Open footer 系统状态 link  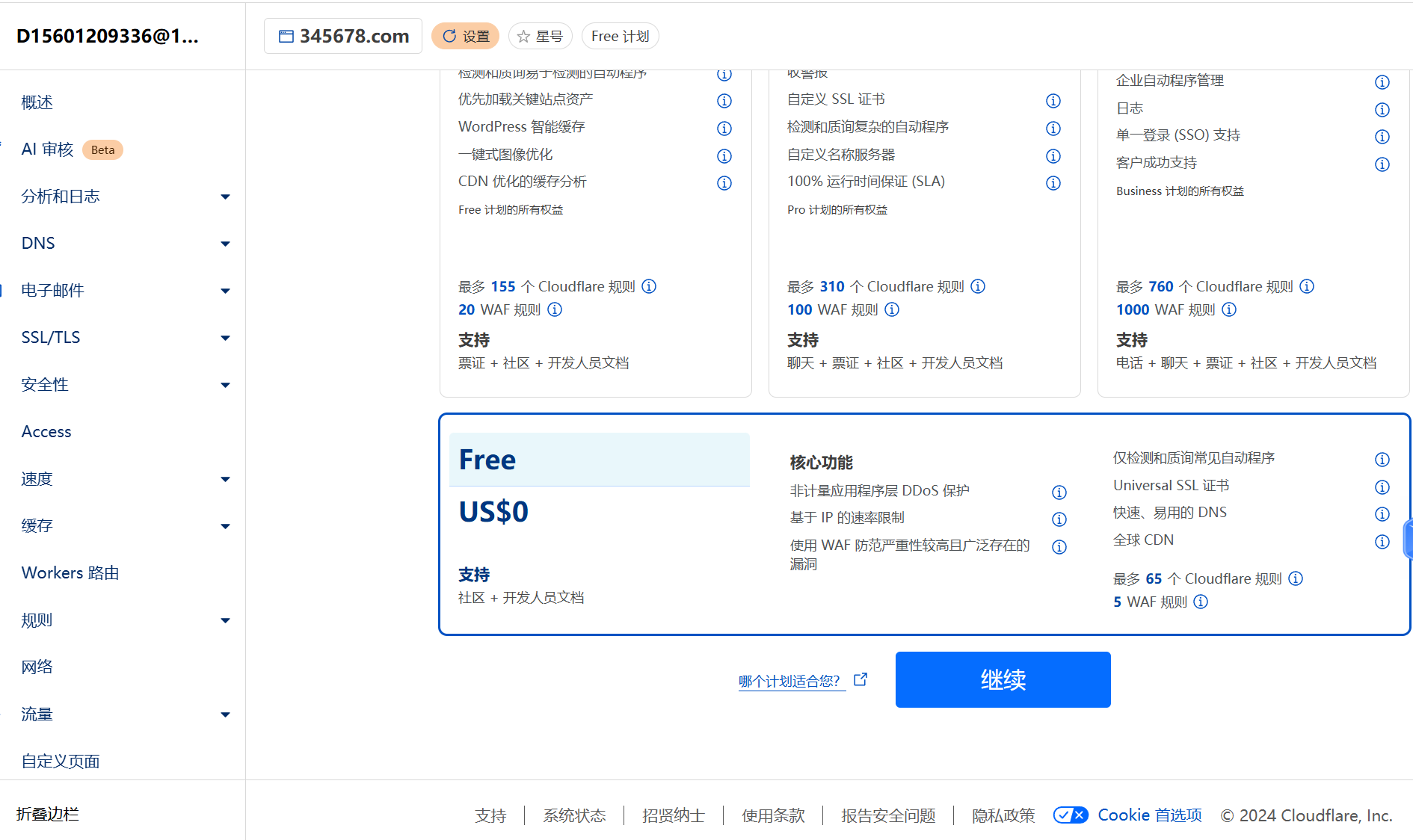coord(574,815)
